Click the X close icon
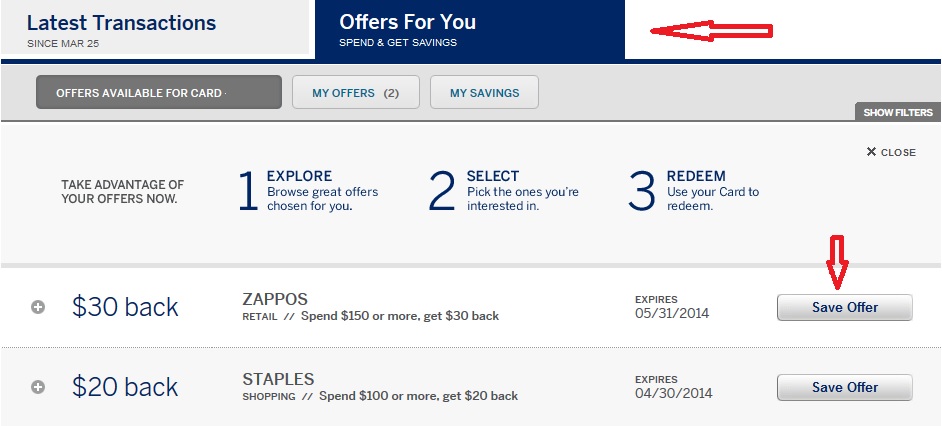Viewport: 942px width, 426px height. [x=871, y=152]
